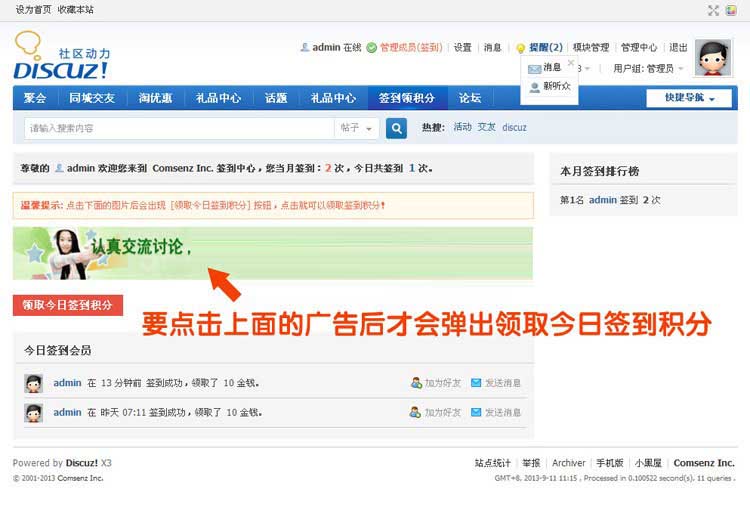Click 举报 in the footer

(x=531, y=463)
